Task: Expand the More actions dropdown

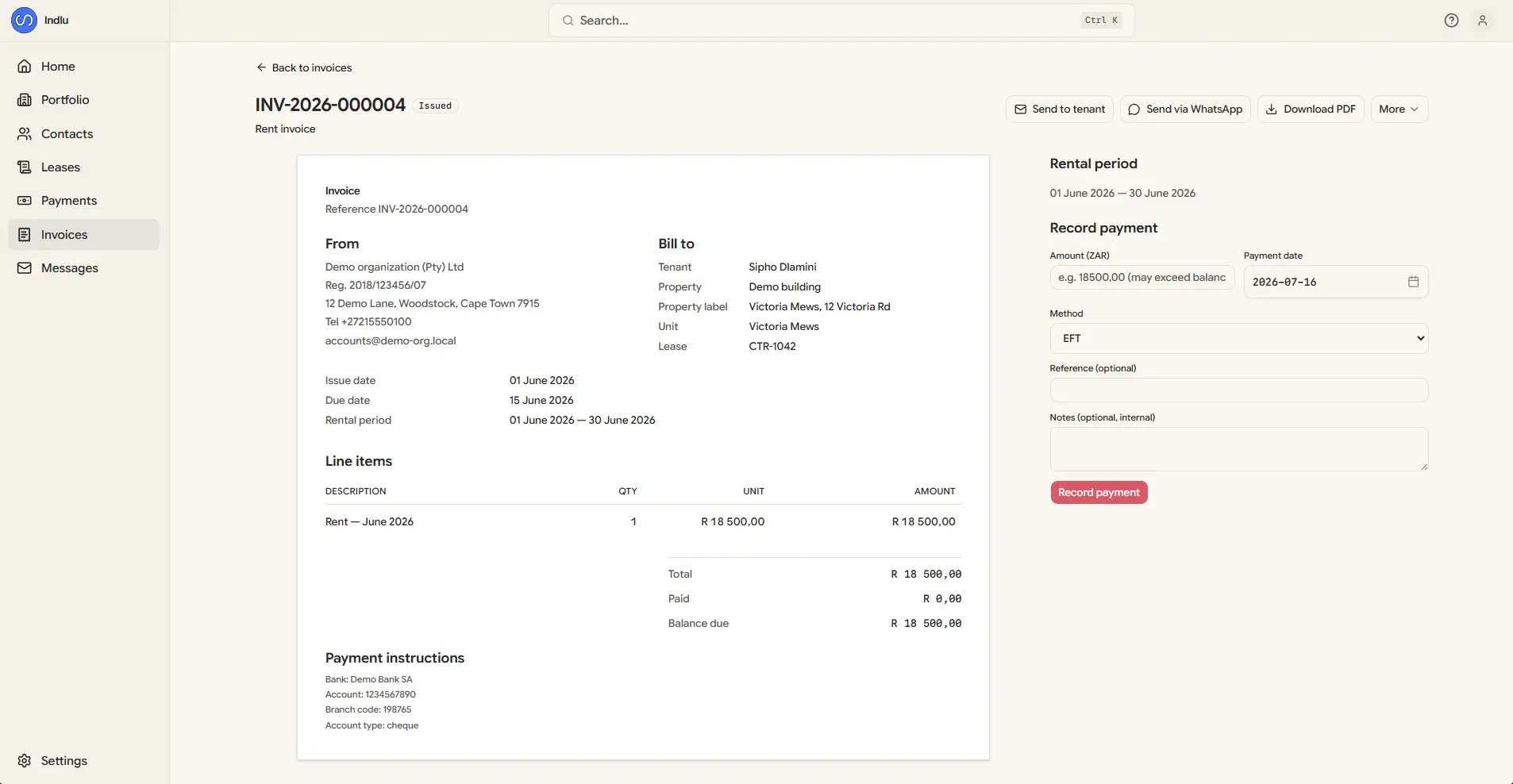Action: [x=1399, y=110]
